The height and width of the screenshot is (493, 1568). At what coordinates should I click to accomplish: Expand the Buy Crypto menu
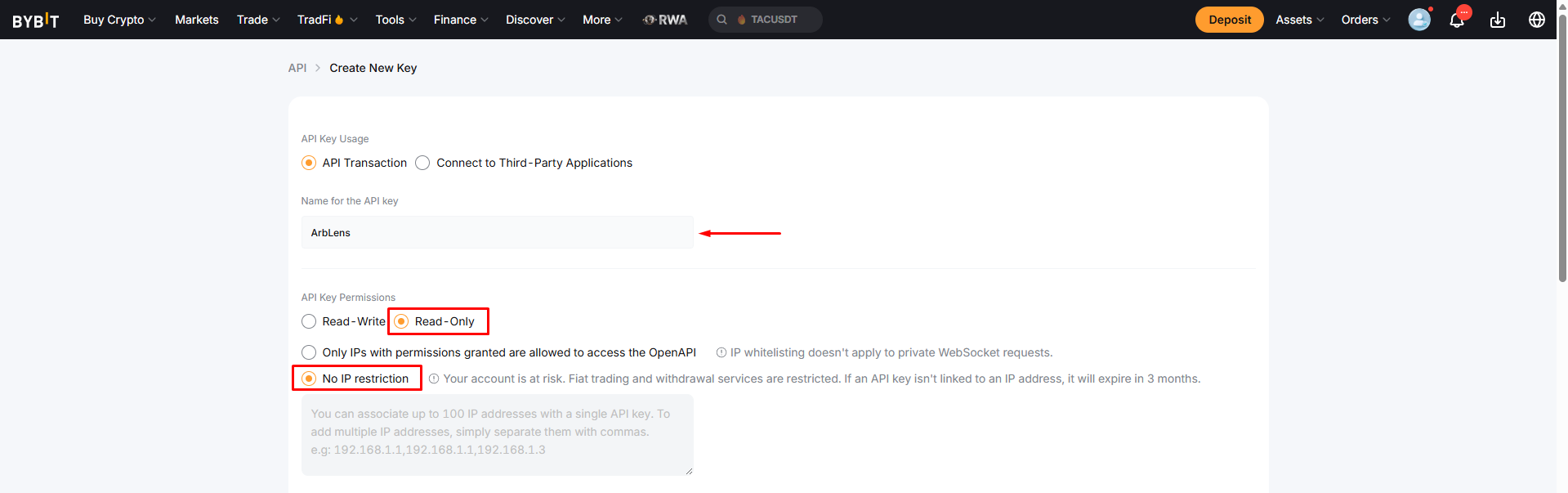pyautogui.click(x=119, y=20)
